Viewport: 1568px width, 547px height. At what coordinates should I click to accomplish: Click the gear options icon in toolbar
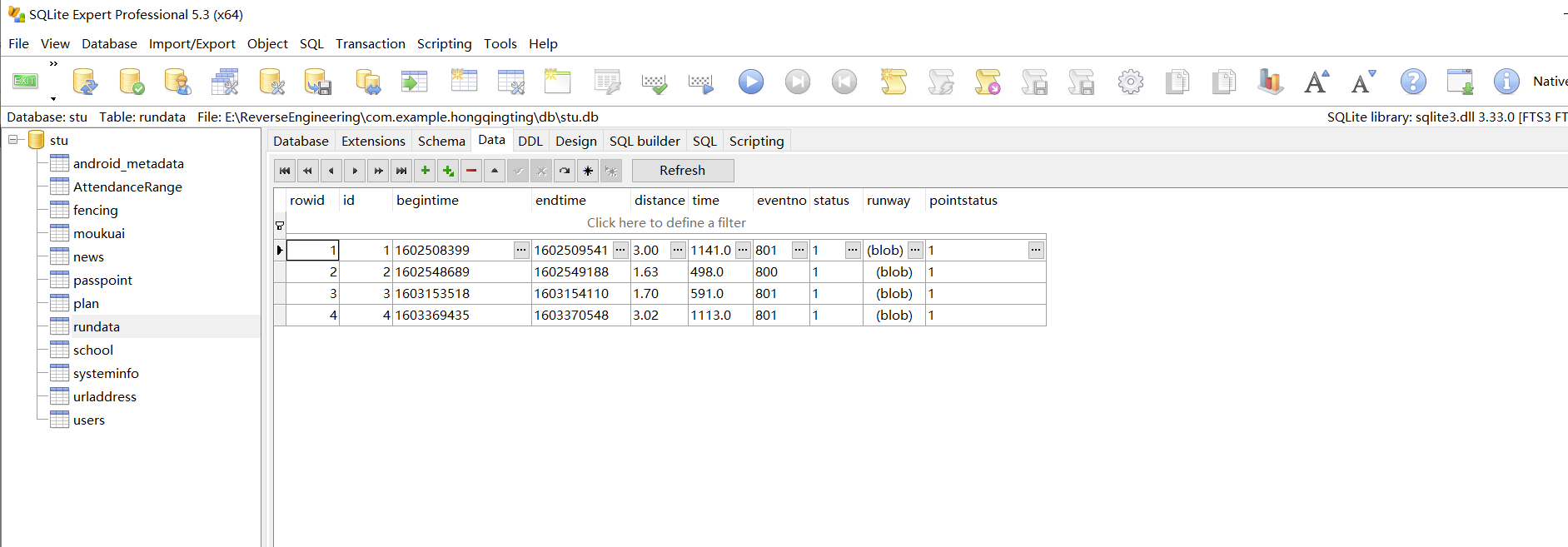click(1130, 82)
